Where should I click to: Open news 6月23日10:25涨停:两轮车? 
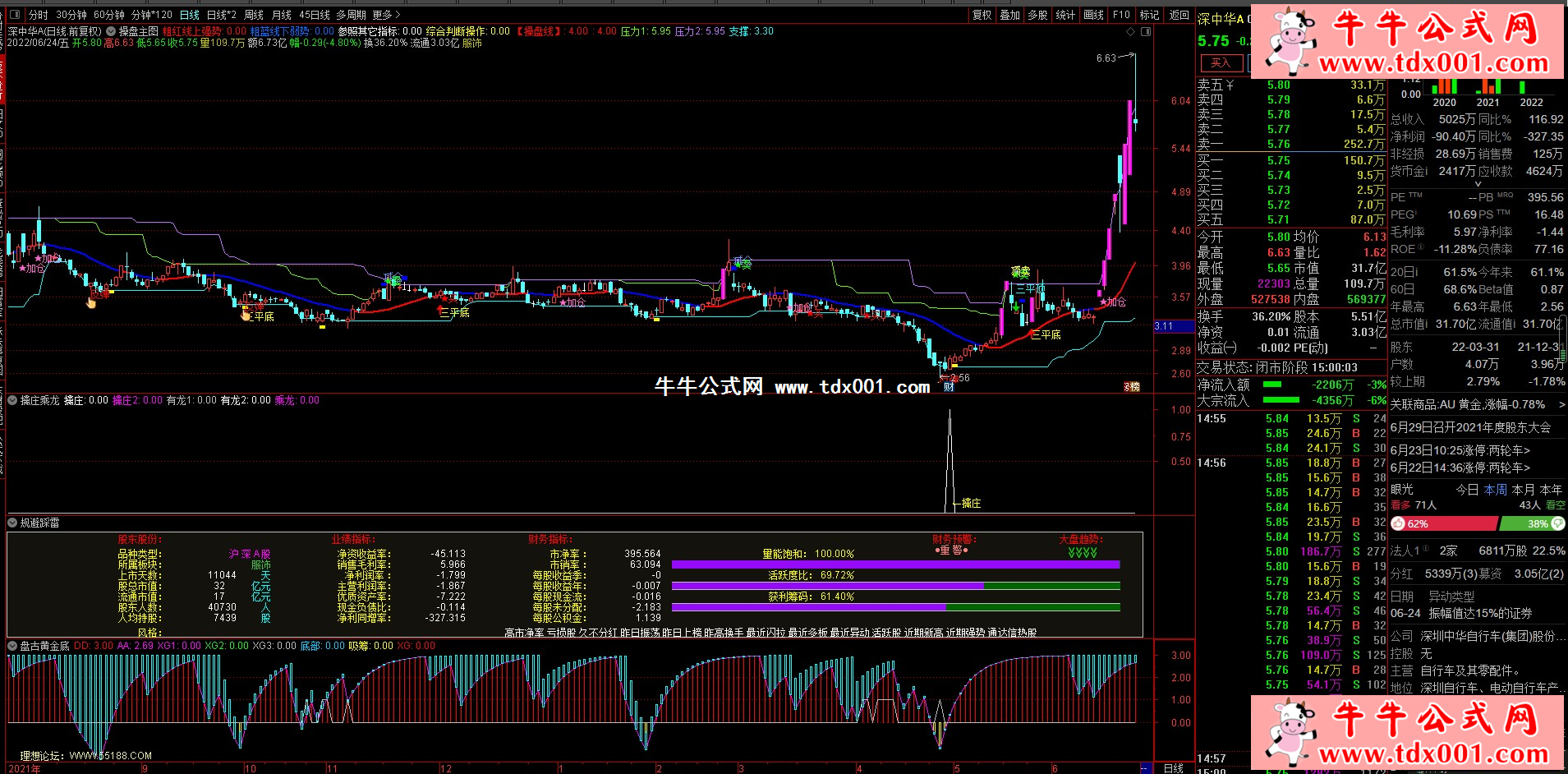pos(1460,450)
